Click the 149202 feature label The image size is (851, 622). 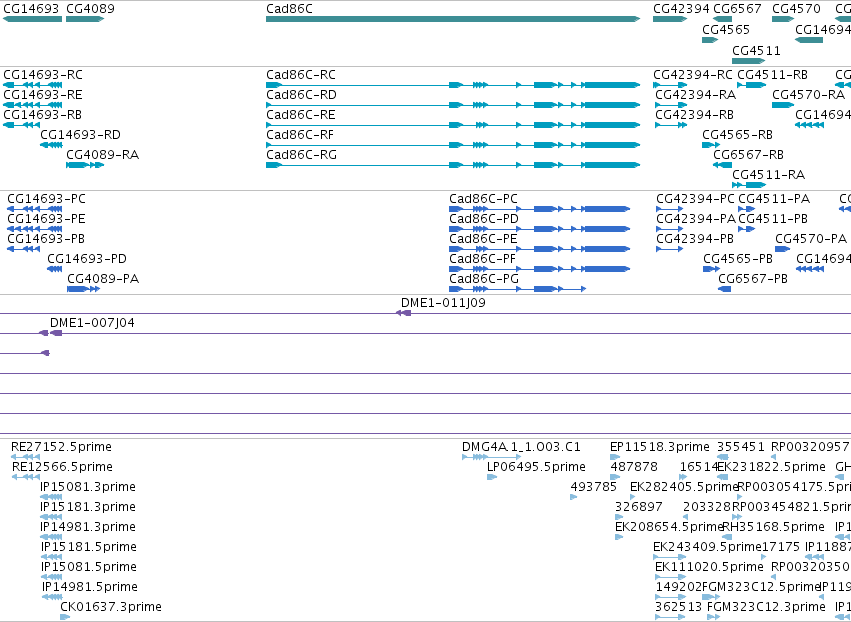point(679,587)
